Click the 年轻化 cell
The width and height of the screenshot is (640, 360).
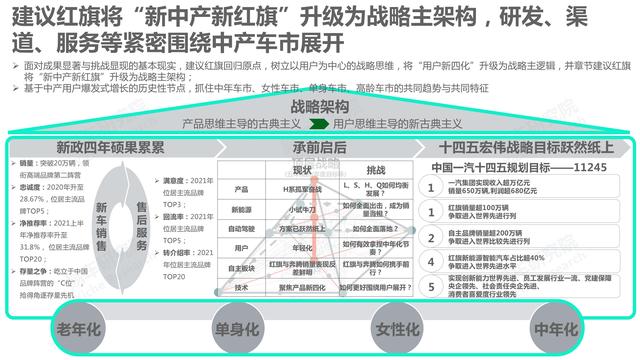[302, 248]
